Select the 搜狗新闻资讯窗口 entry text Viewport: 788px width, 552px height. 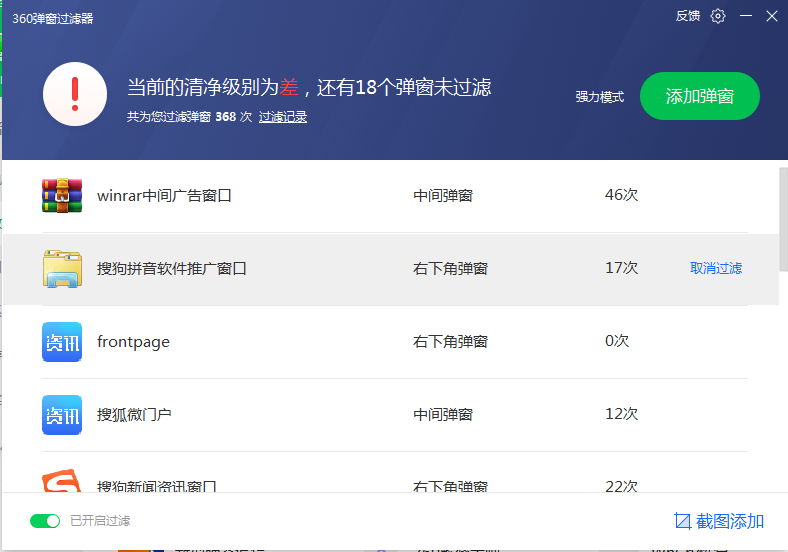(x=156, y=486)
